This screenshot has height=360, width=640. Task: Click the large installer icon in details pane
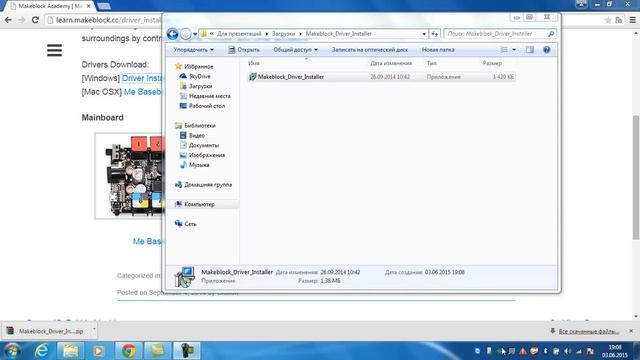[x=184, y=277]
